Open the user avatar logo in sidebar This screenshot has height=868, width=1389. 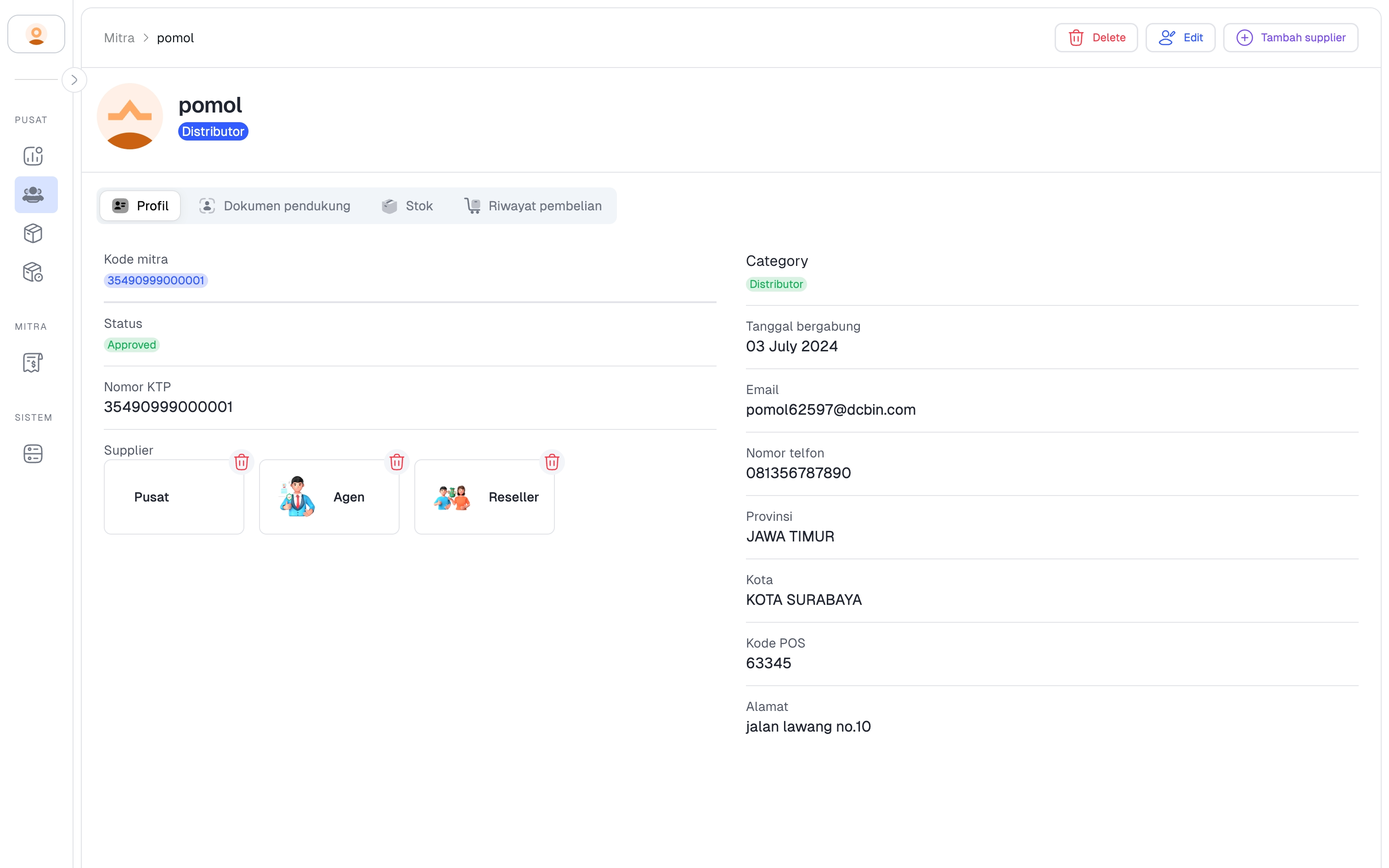(x=36, y=34)
